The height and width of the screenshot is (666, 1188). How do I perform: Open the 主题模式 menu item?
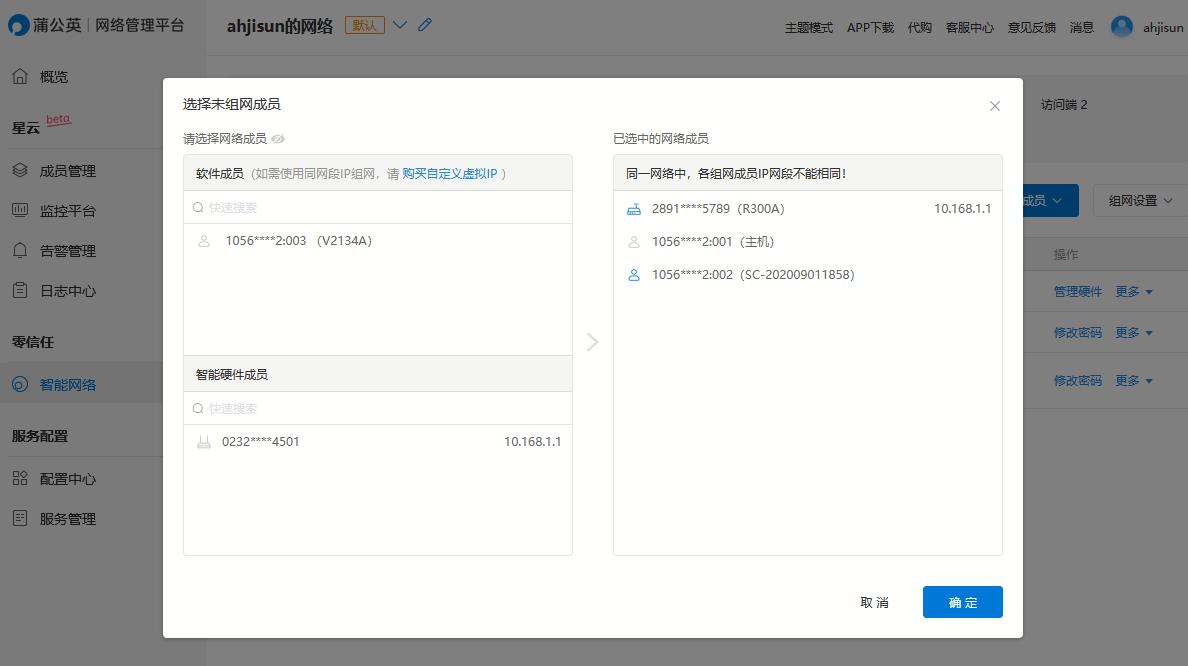coord(810,27)
